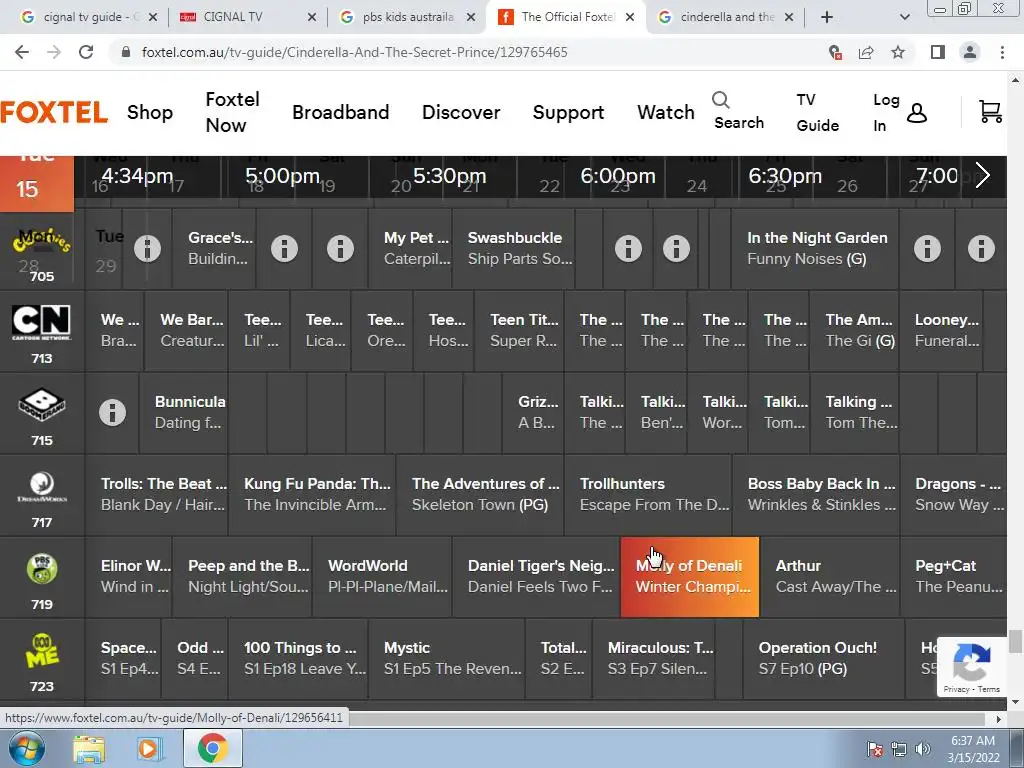Select Tue 15 date tile

(37, 184)
